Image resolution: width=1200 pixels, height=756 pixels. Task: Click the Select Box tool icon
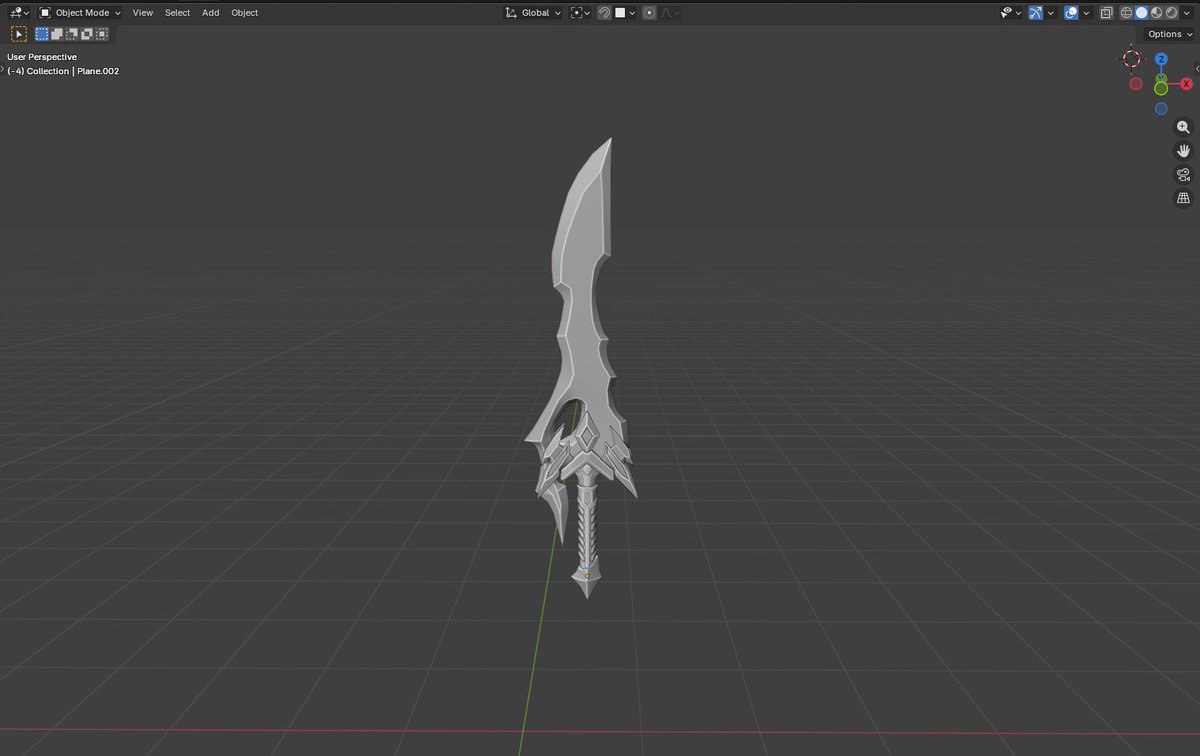(19, 34)
